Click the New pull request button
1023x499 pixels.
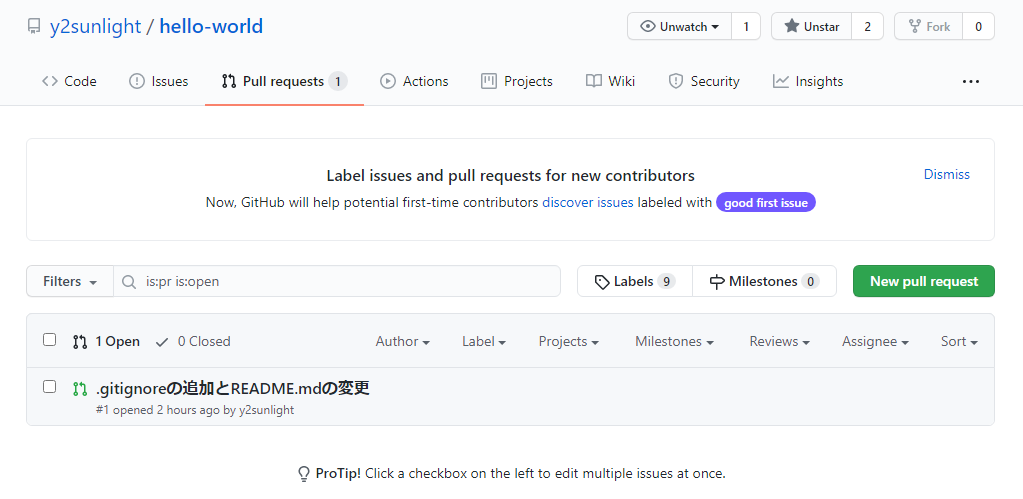(923, 281)
